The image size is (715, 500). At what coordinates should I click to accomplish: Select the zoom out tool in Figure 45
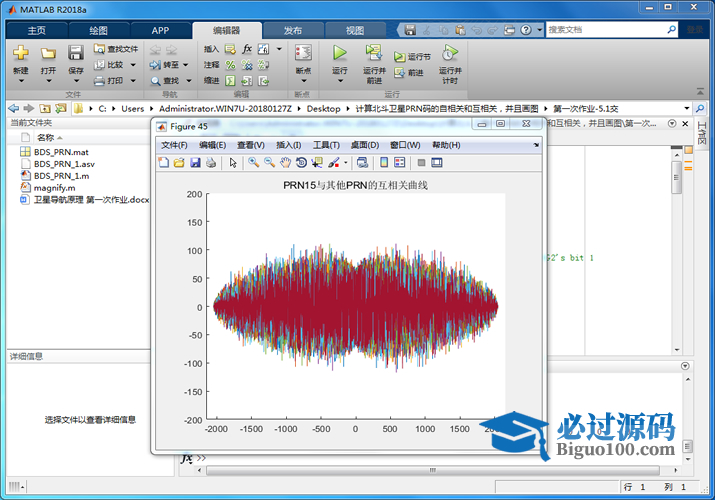[269, 163]
